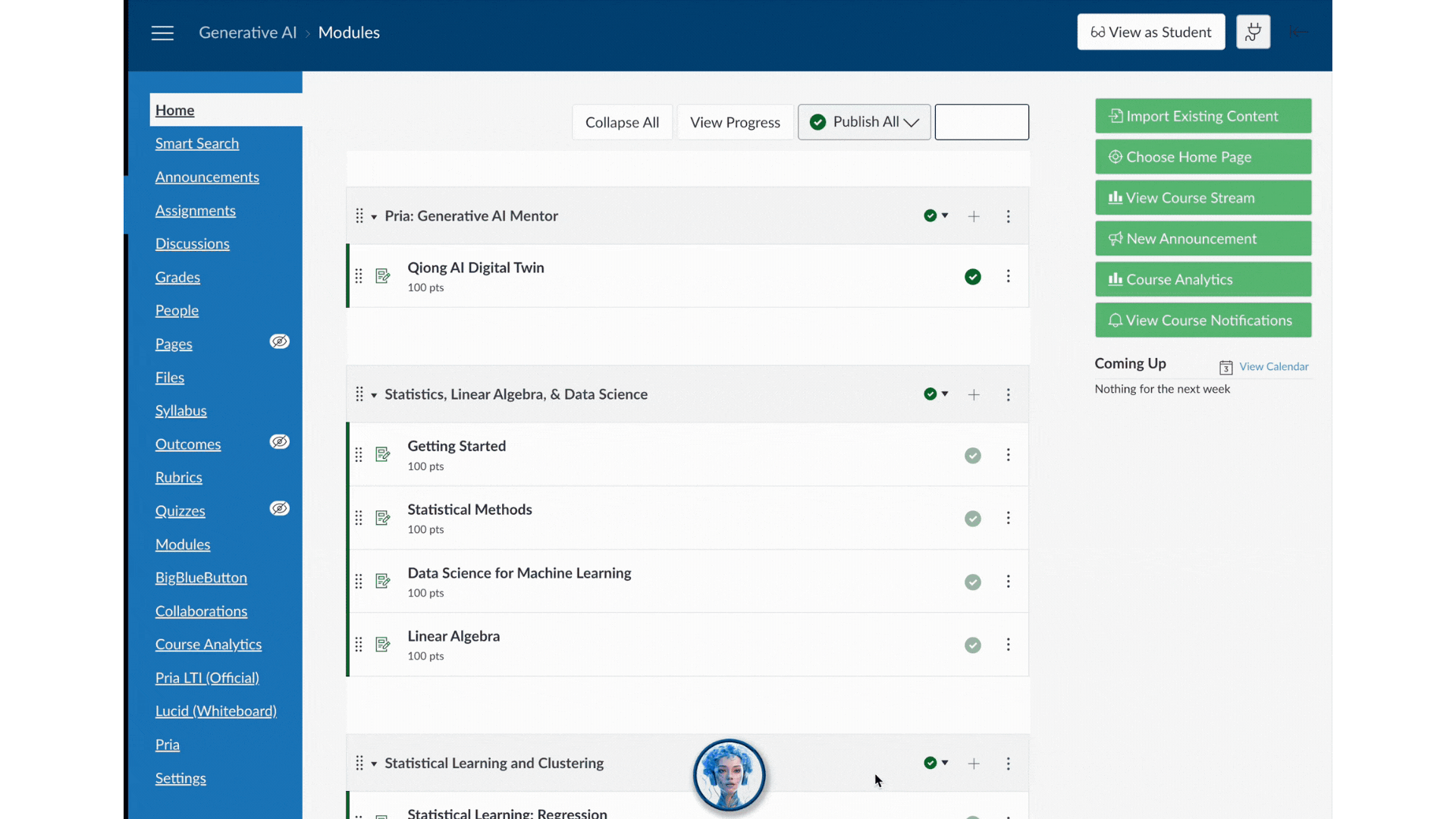
Task: Click the calendar icon beside View Calendar
Action: click(x=1225, y=367)
